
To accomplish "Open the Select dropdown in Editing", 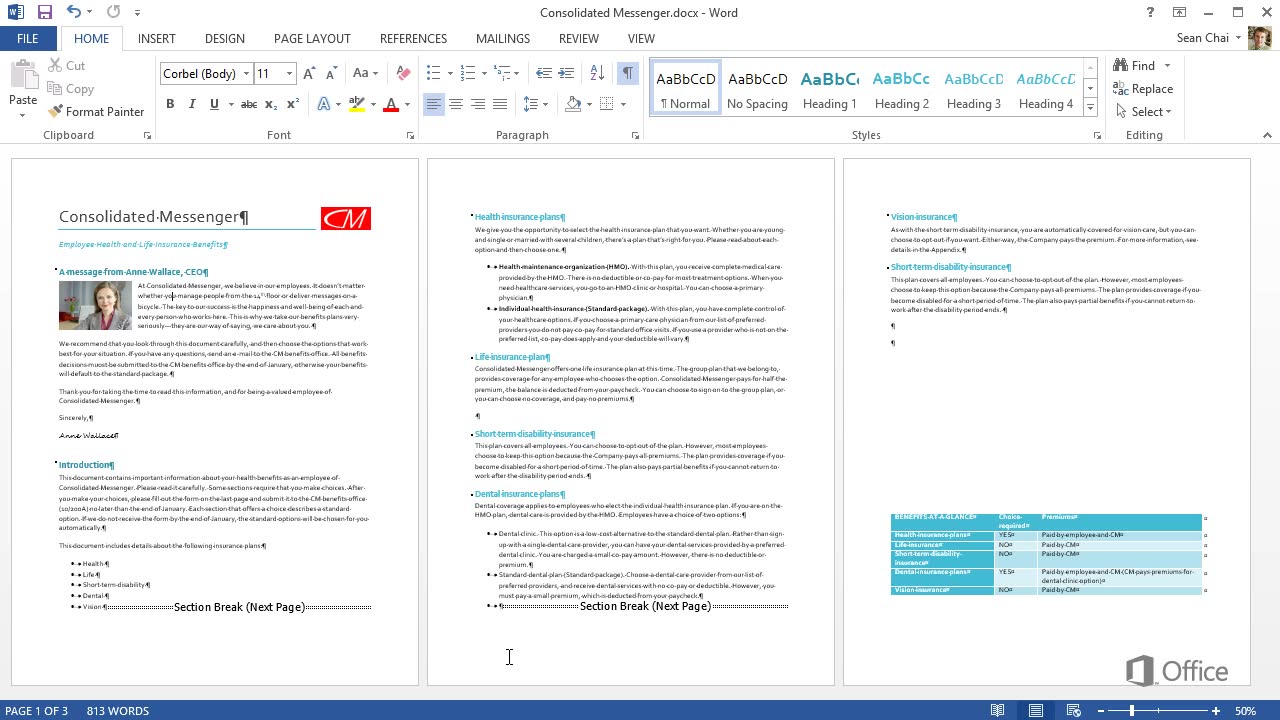I will (x=1143, y=111).
